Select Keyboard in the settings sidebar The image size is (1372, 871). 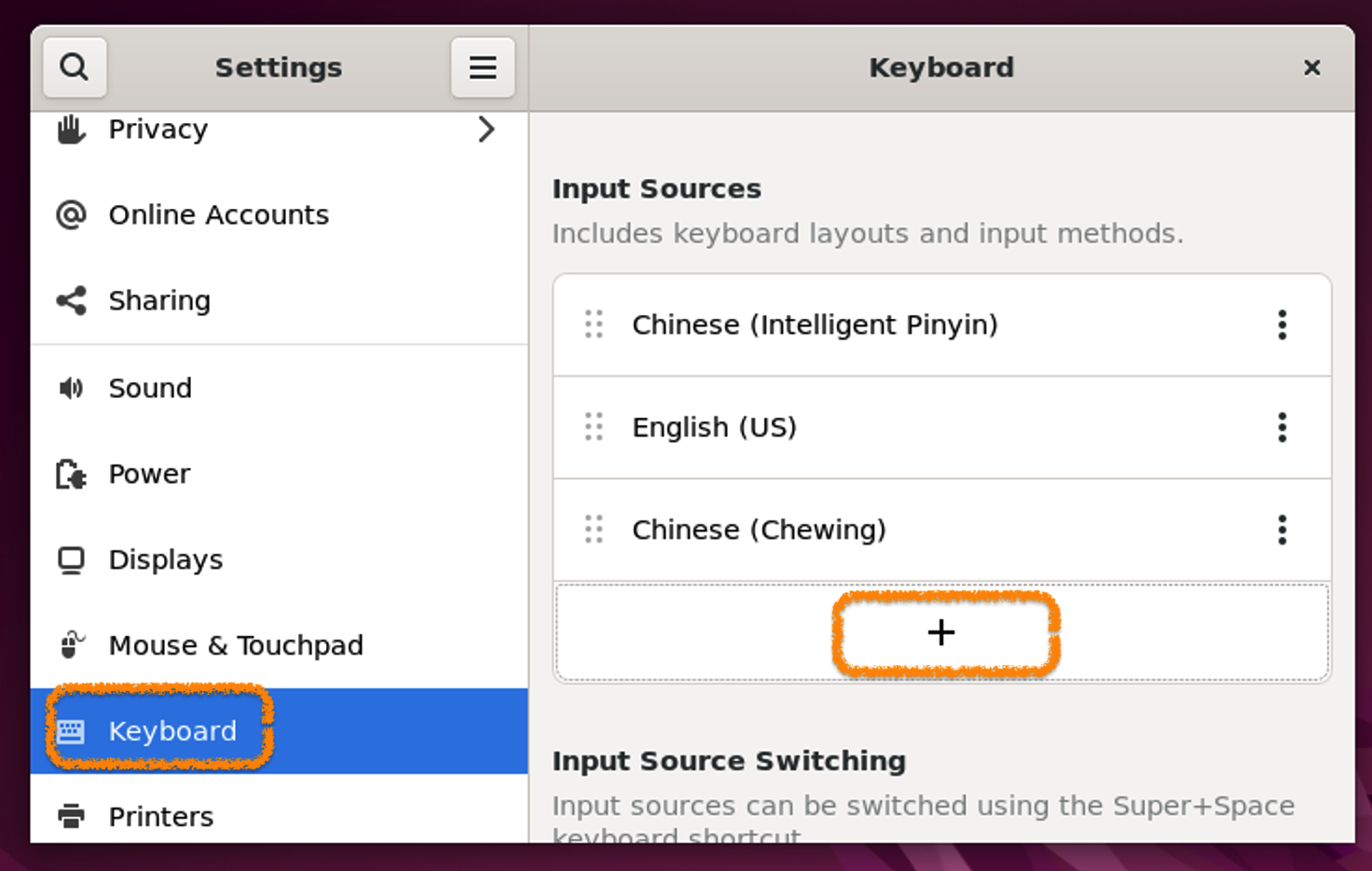pyautogui.click(x=172, y=731)
